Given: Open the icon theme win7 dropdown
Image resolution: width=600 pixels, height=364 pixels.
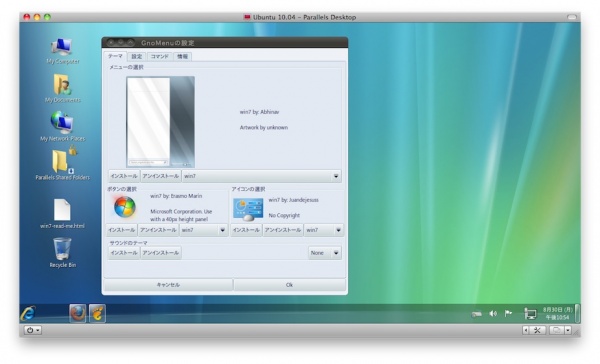Looking at the screenshot, I should click(x=323, y=230).
